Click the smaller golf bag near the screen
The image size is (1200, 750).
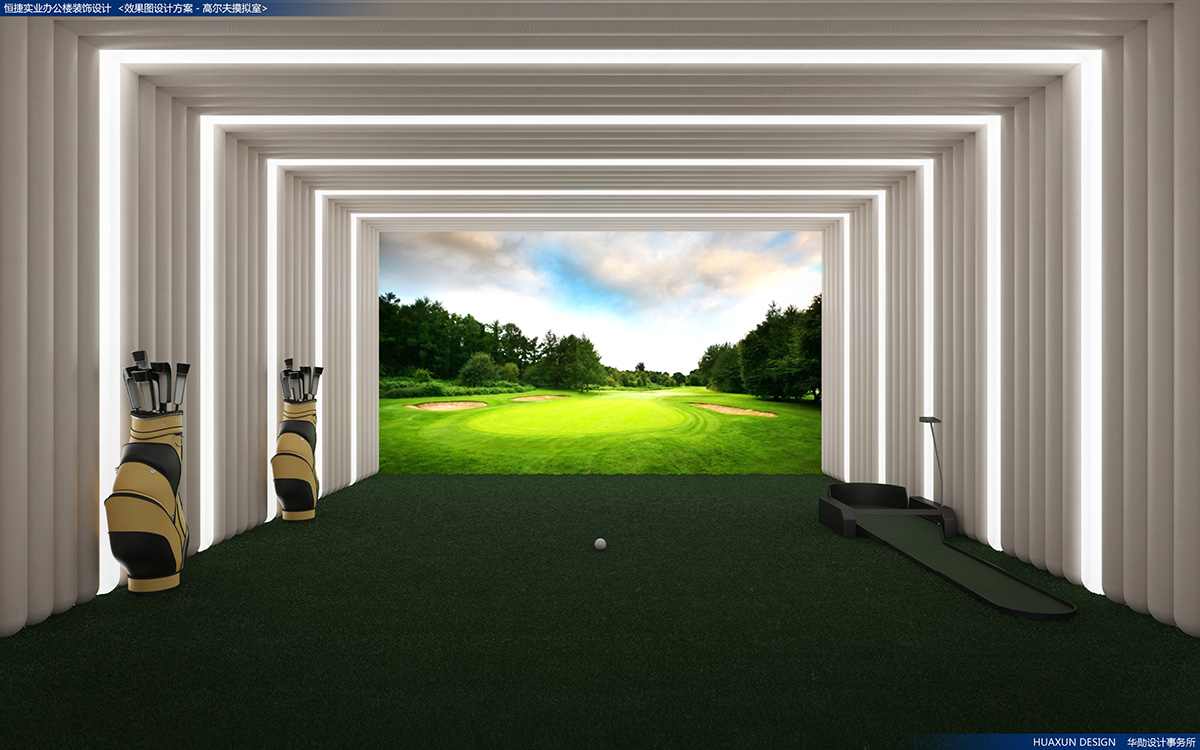click(295, 458)
